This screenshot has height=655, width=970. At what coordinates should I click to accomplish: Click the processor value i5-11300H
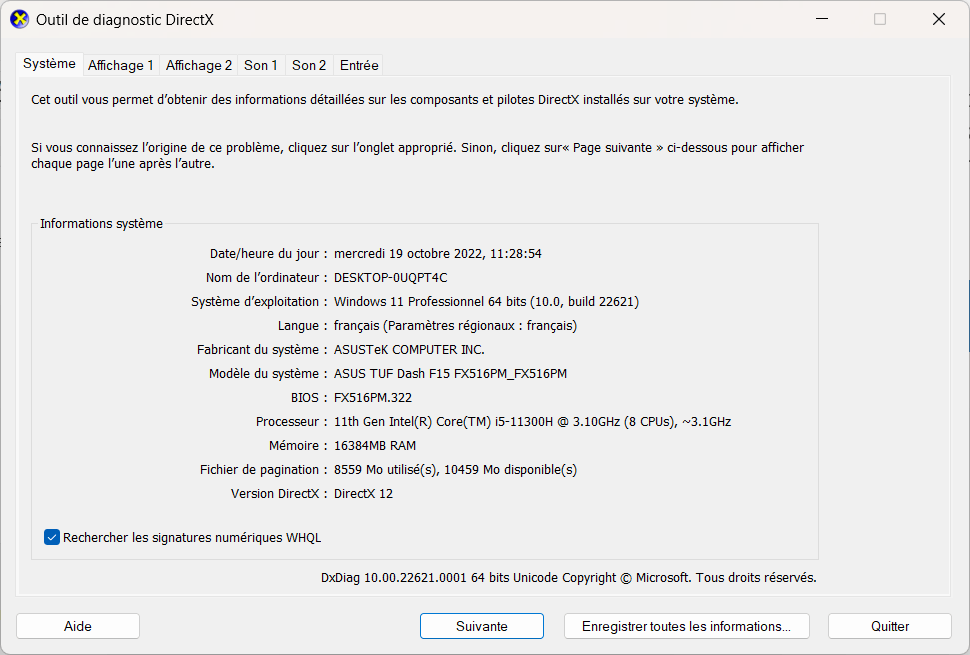(533, 422)
